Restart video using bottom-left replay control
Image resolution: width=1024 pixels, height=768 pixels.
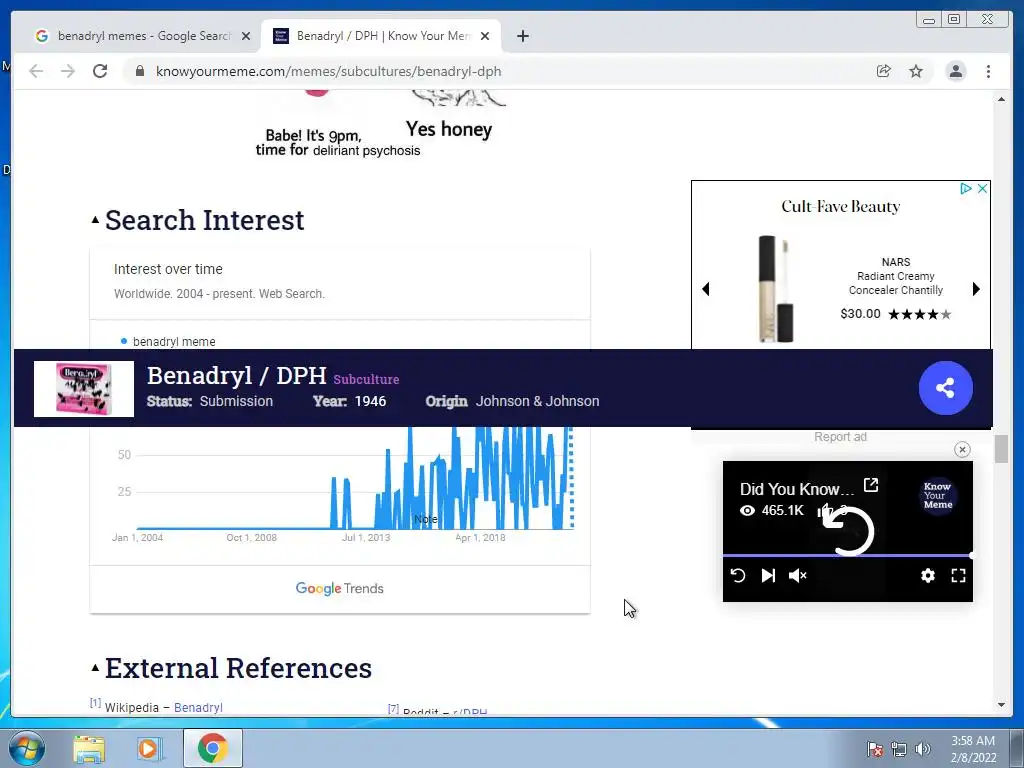[x=738, y=575]
